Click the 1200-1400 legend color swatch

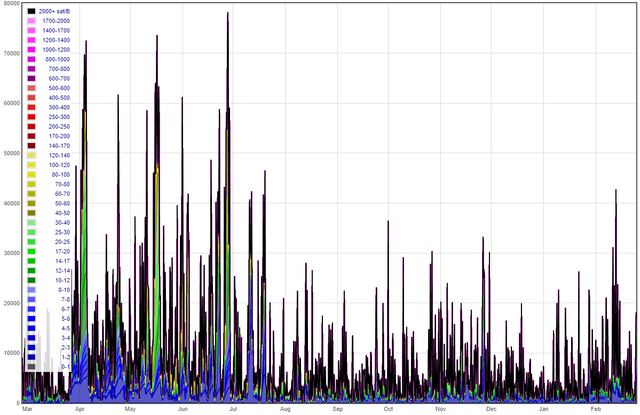click(x=31, y=40)
